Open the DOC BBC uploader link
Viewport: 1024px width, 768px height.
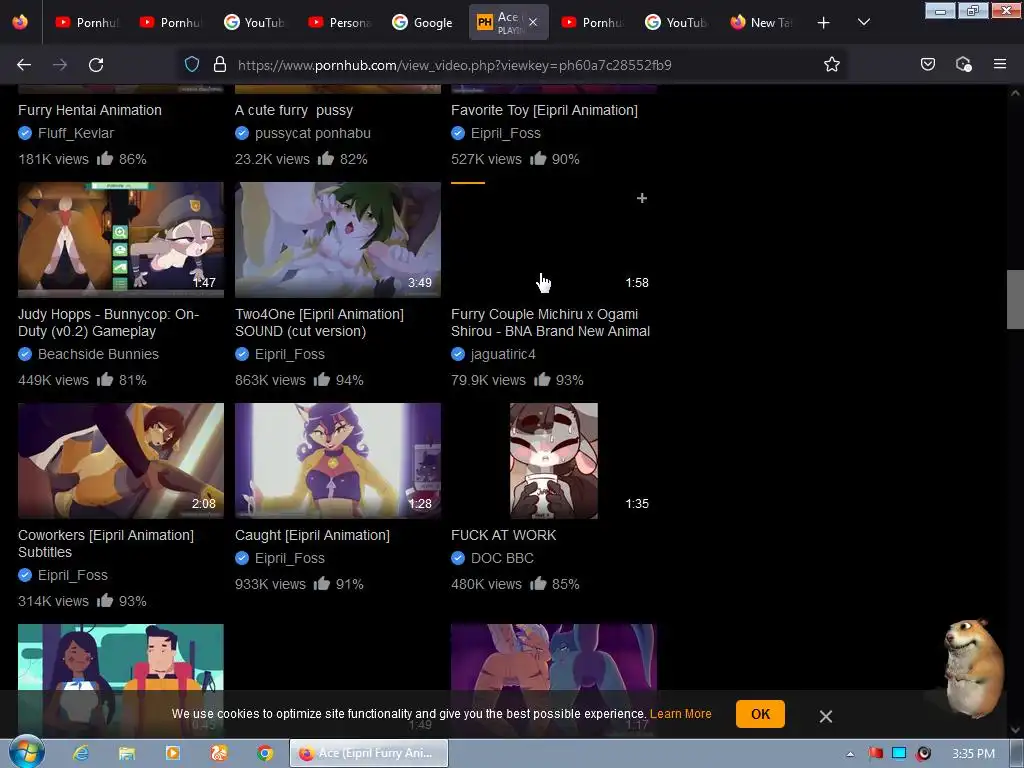[x=502, y=558]
